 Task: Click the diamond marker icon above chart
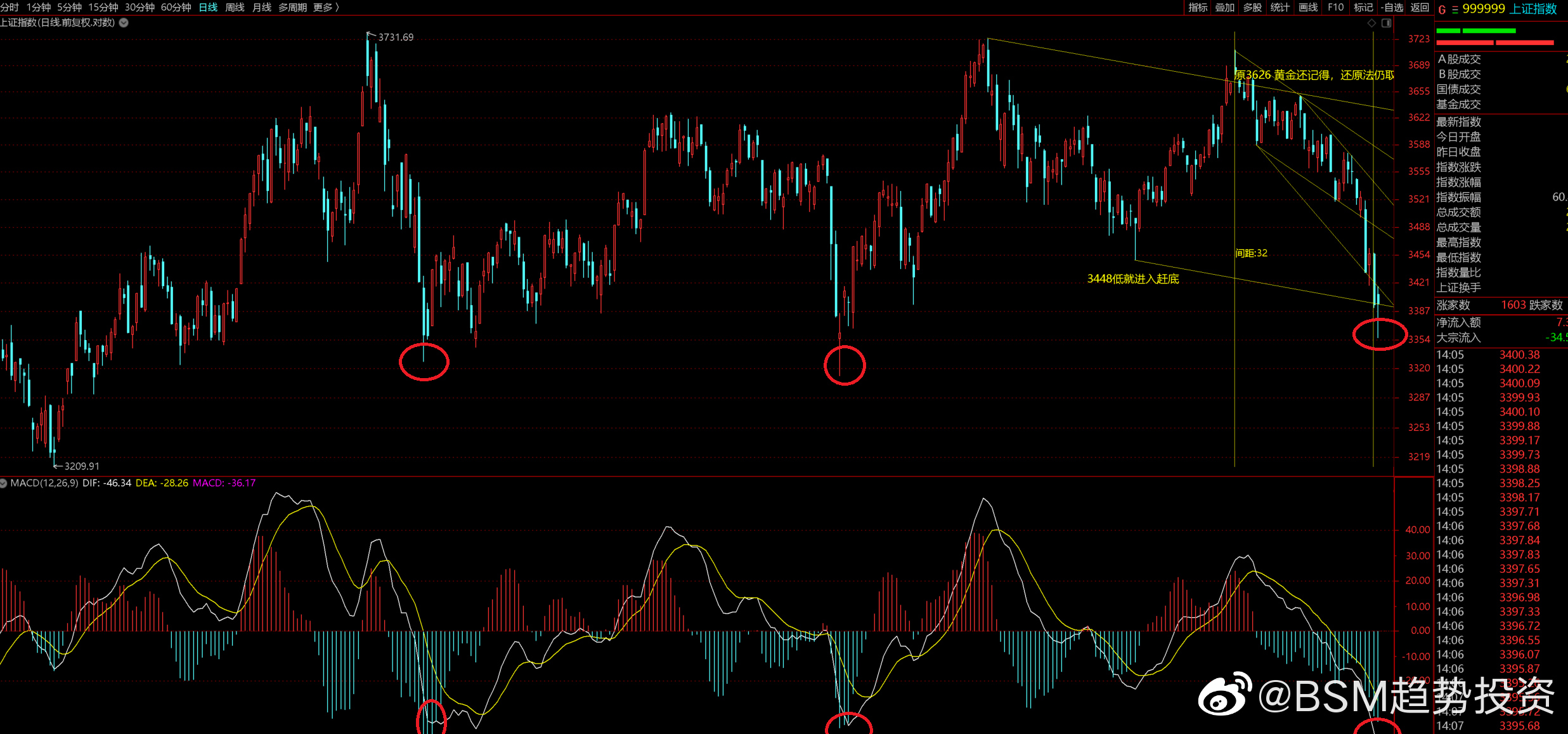1371,23
